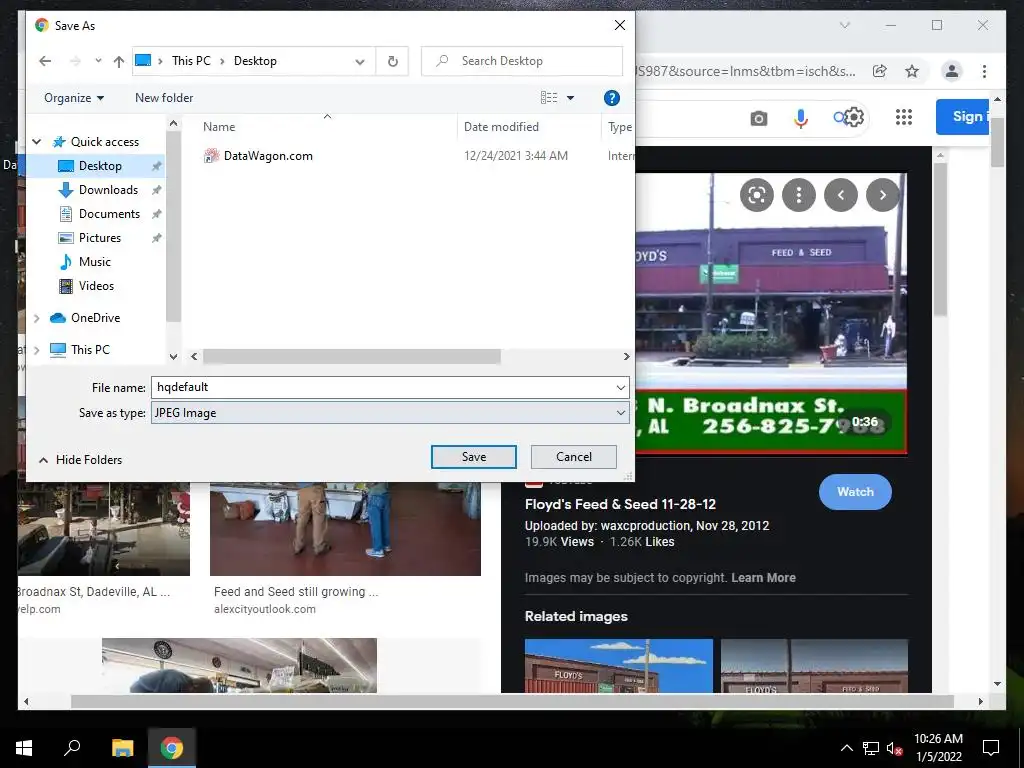This screenshot has width=1024, height=768.
Task: Click the Sign in button
Action: (965, 117)
